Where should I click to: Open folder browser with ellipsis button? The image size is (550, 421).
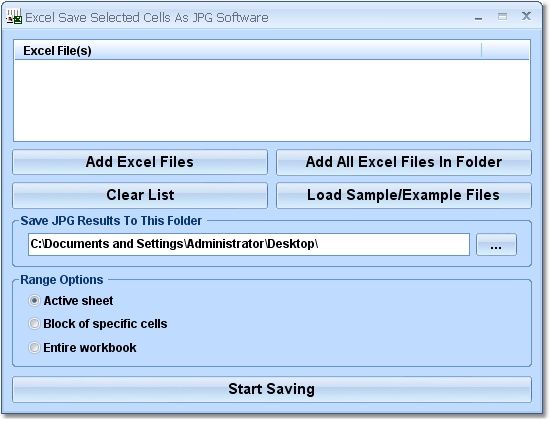(x=496, y=245)
